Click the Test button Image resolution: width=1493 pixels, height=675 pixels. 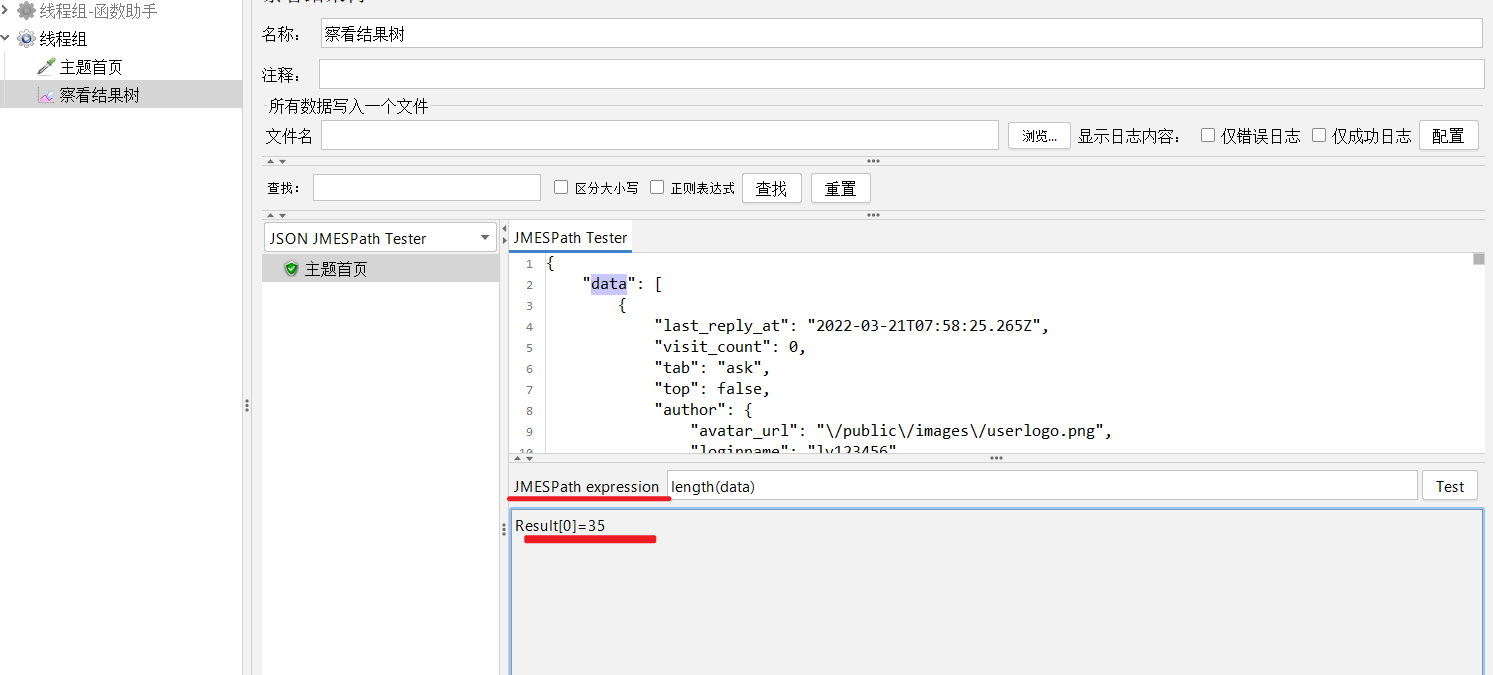pyautogui.click(x=1450, y=486)
